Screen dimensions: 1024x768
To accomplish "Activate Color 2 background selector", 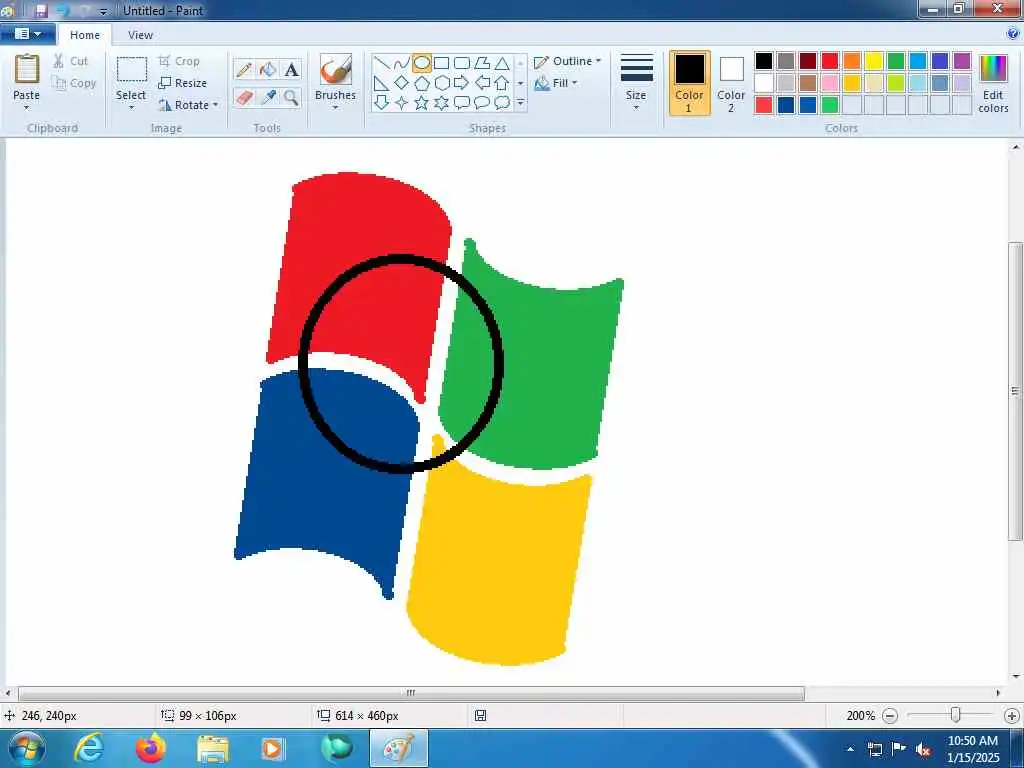I will click(x=731, y=83).
